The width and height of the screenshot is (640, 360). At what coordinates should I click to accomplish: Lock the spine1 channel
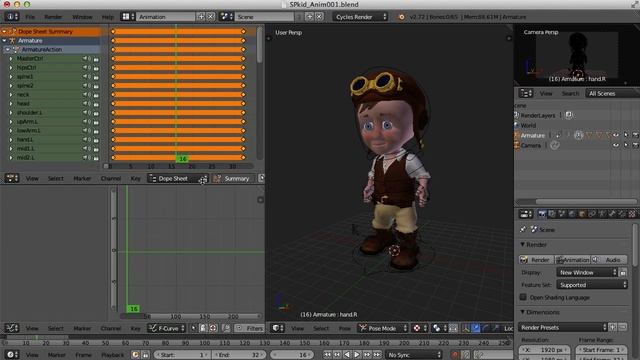click(96, 77)
